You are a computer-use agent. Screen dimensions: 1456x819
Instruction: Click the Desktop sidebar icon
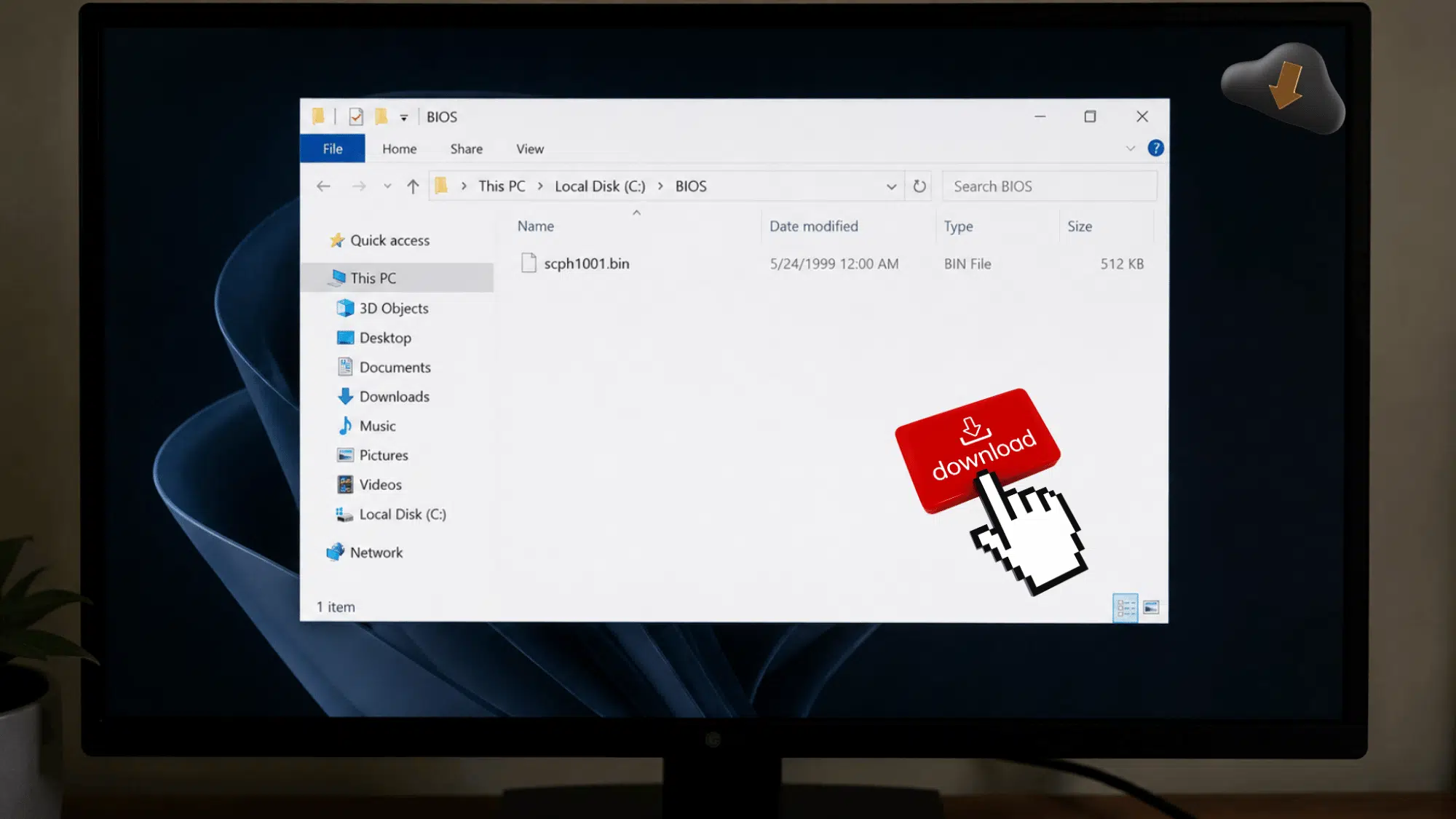coord(345,338)
